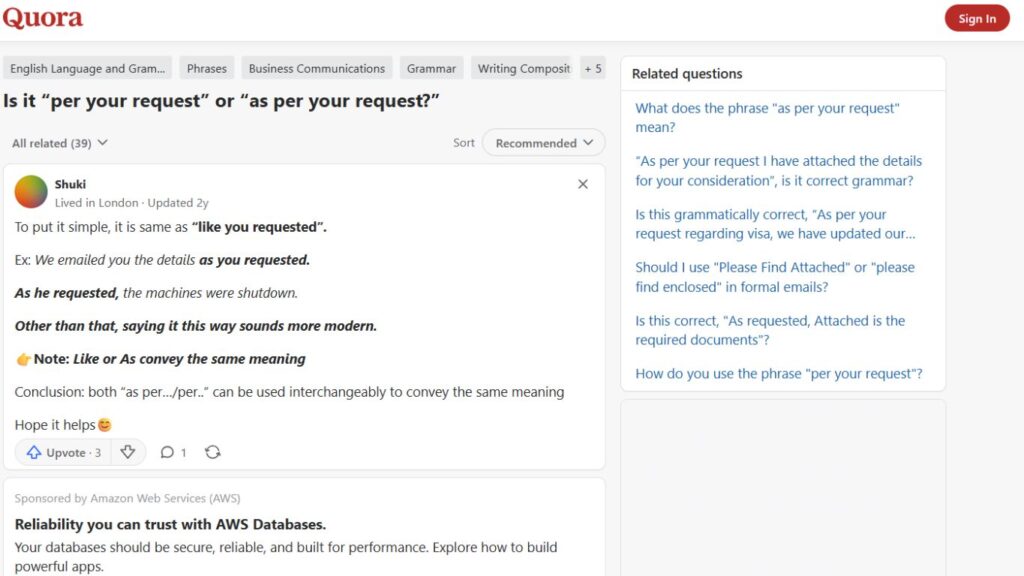Open comments via the speech bubble icon
Image resolution: width=1024 pixels, height=576 pixels.
pyautogui.click(x=171, y=452)
